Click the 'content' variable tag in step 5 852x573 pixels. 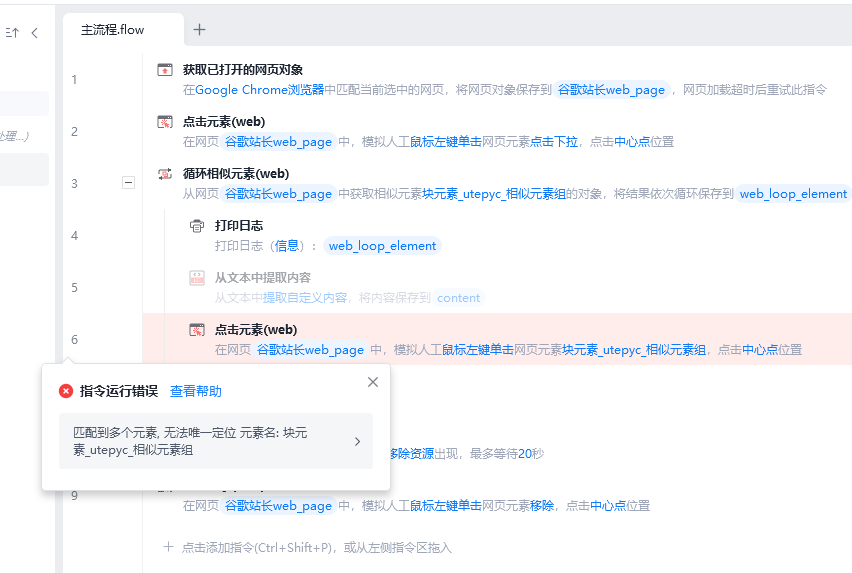459,298
